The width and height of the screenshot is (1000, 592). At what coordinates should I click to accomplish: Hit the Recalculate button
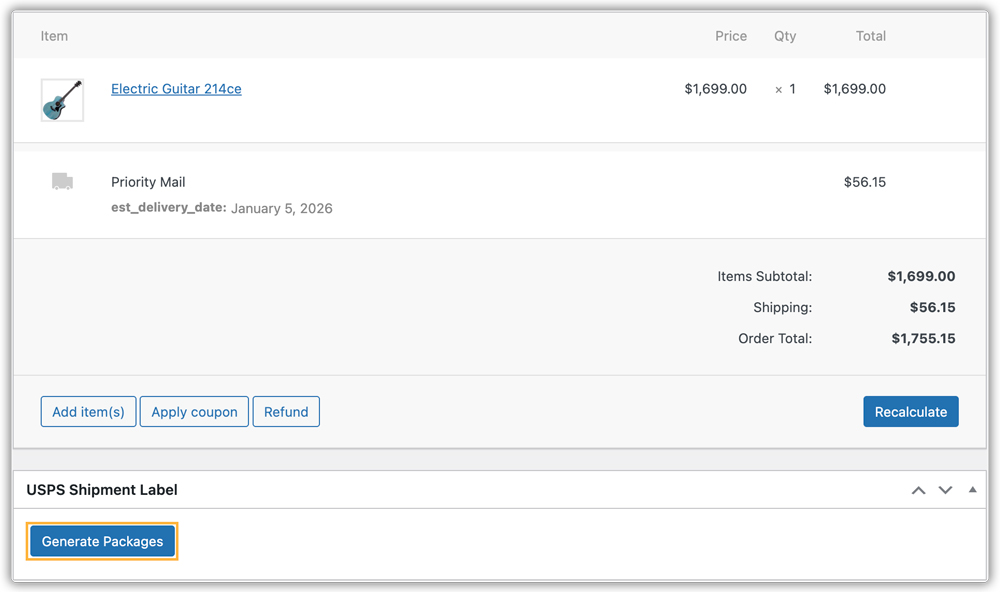click(910, 412)
